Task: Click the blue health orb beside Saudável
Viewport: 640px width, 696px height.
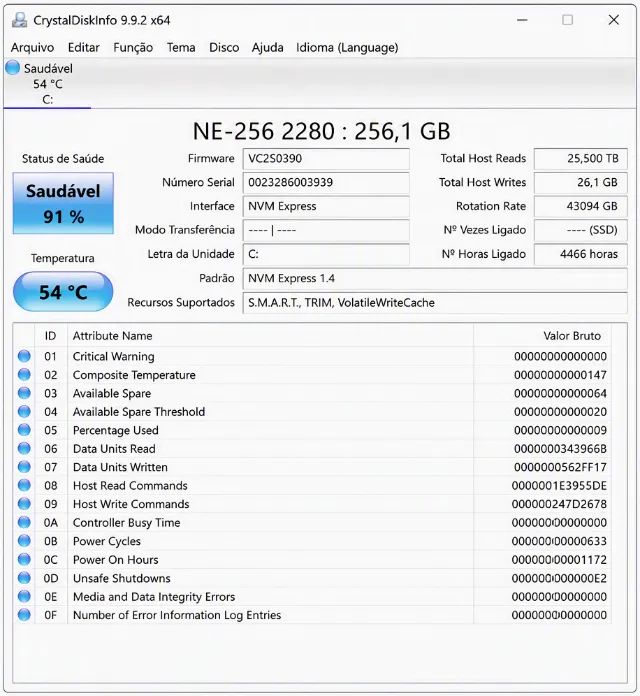Action: (x=13, y=68)
